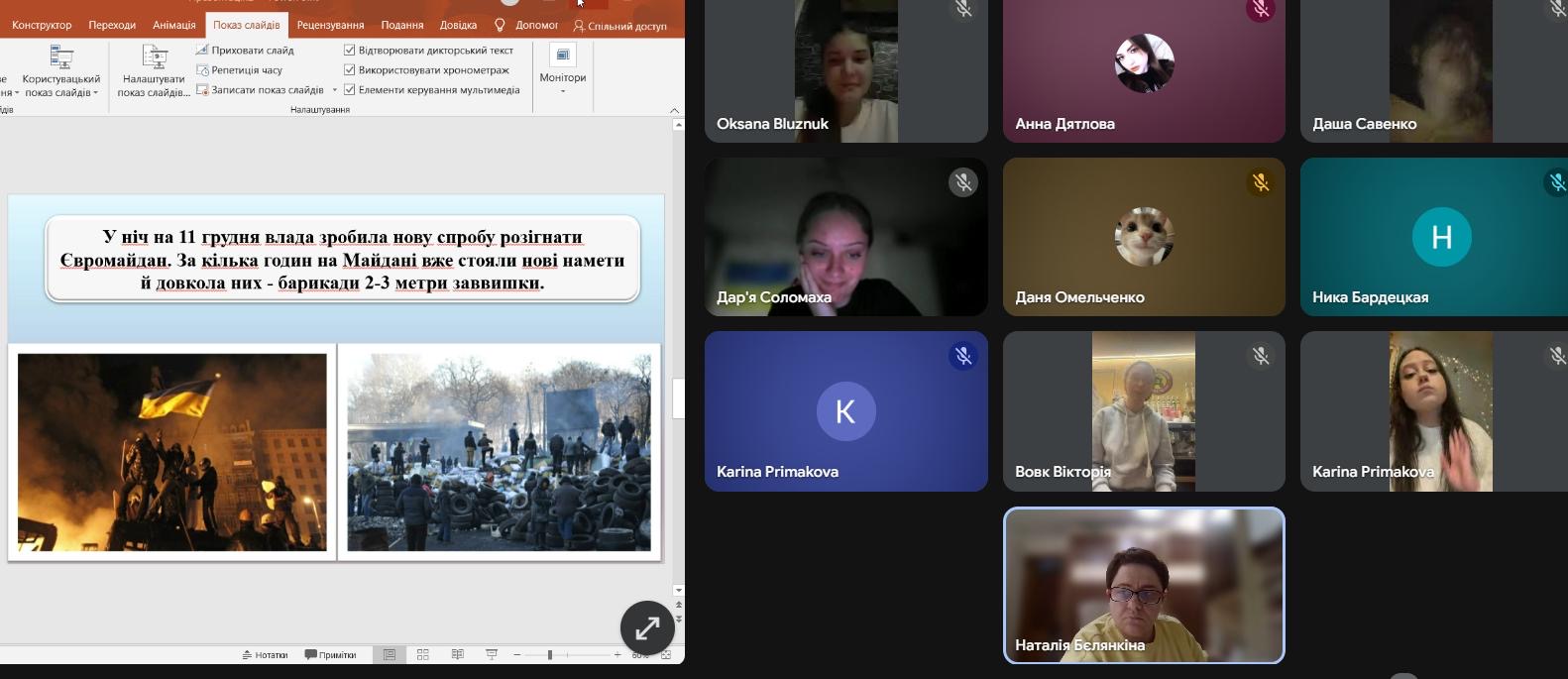
Task: Toggle Відтворювати дикторський текст checkbox
Action: [x=350, y=50]
